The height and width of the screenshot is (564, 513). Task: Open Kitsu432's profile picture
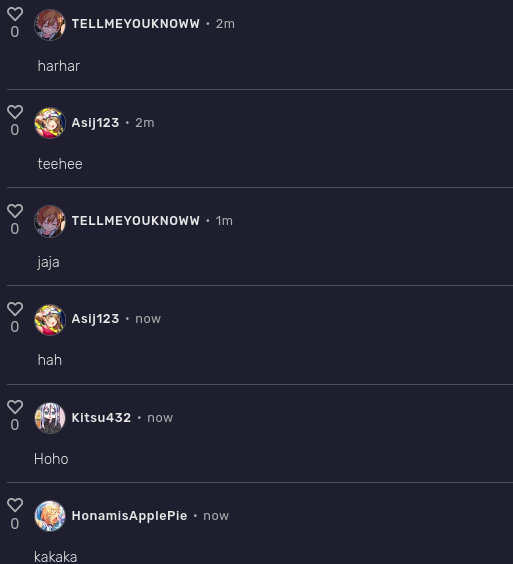[x=50, y=418]
